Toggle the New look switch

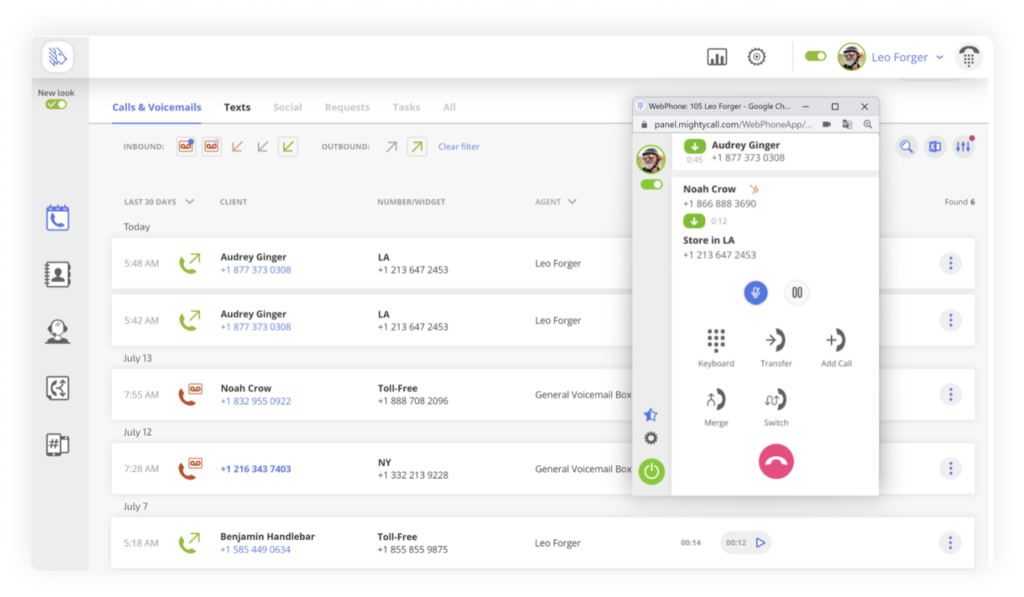tap(56, 103)
